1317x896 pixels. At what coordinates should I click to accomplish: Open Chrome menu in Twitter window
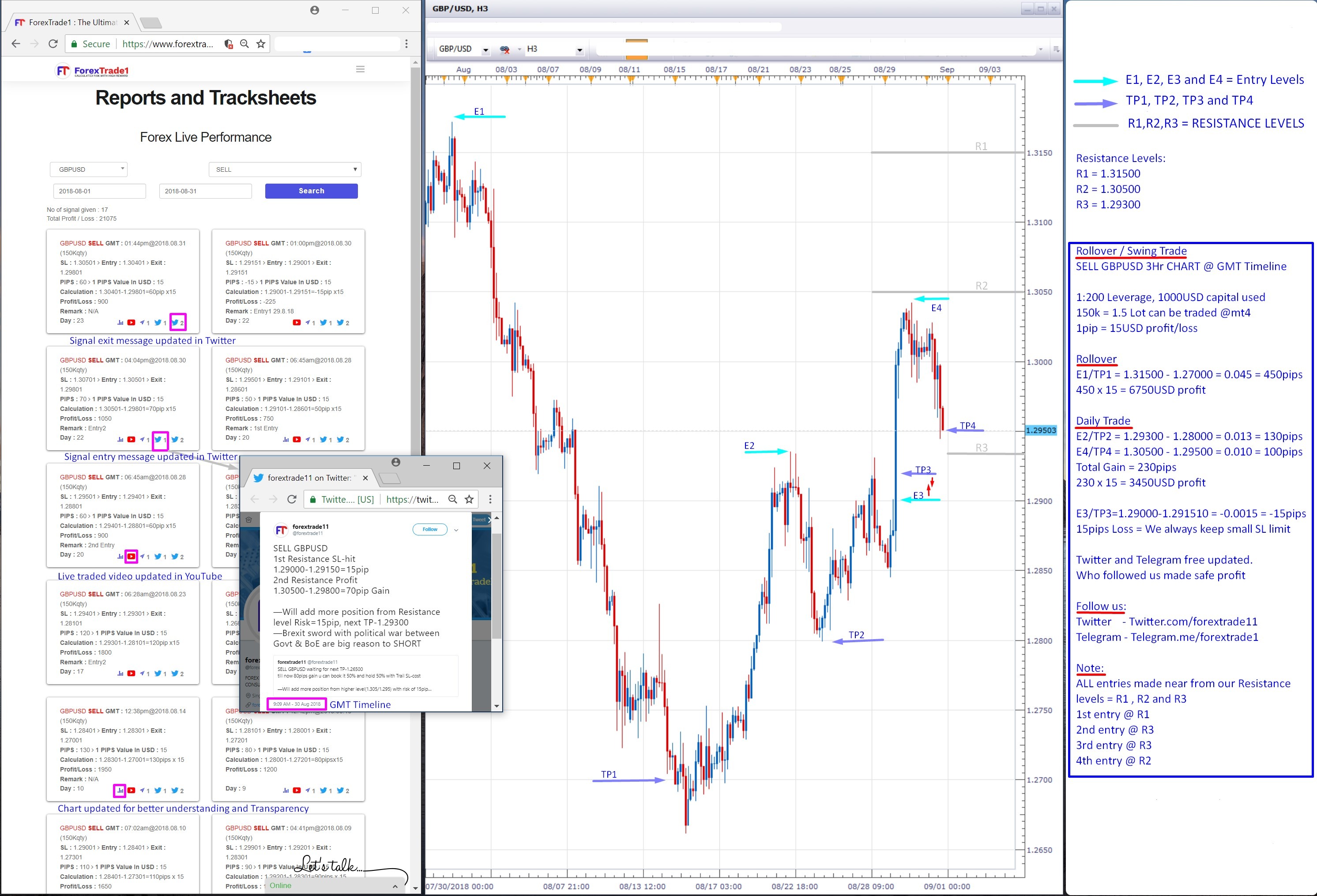pos(490,499)
